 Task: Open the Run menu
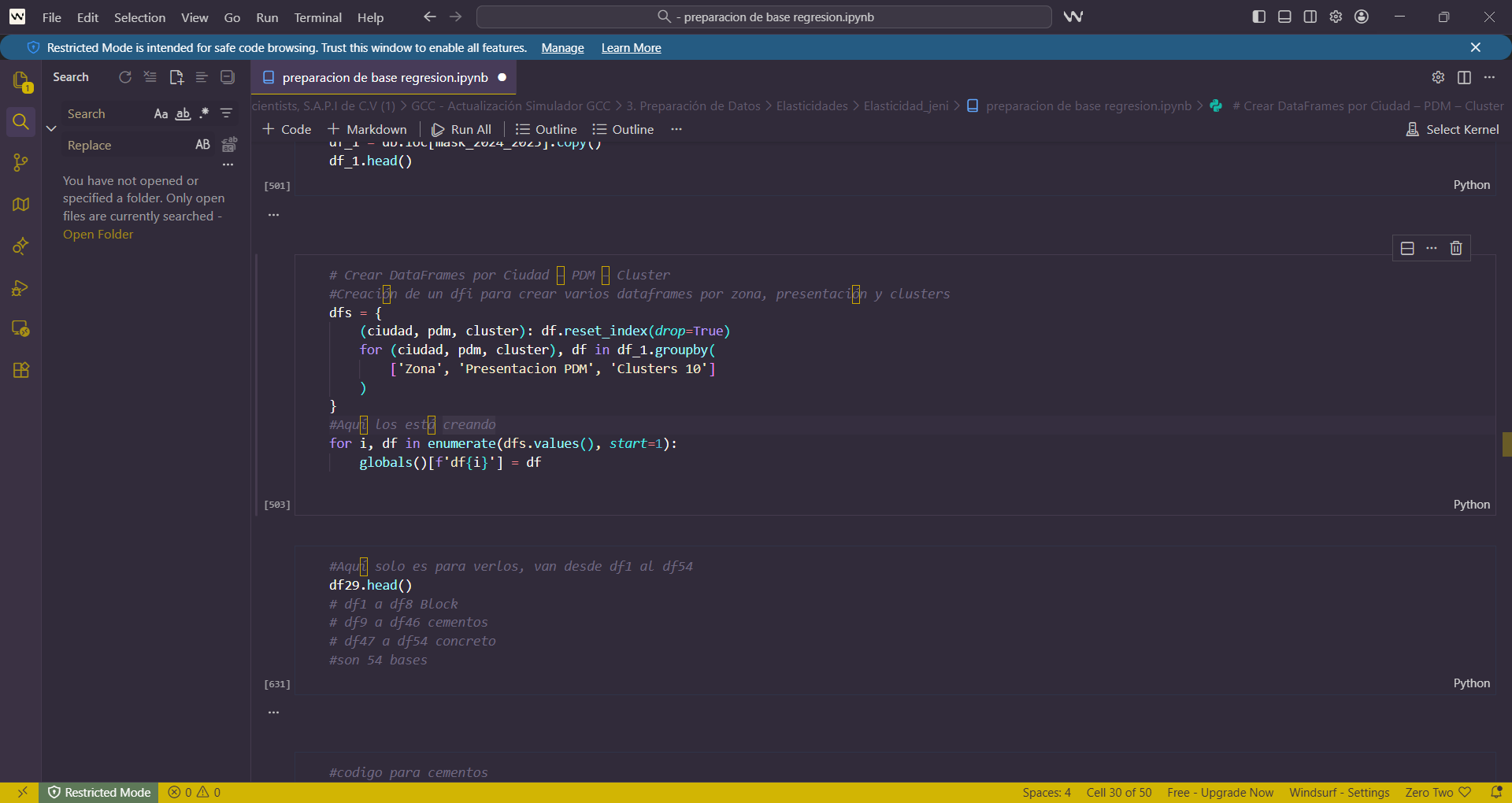coord(267,17)
